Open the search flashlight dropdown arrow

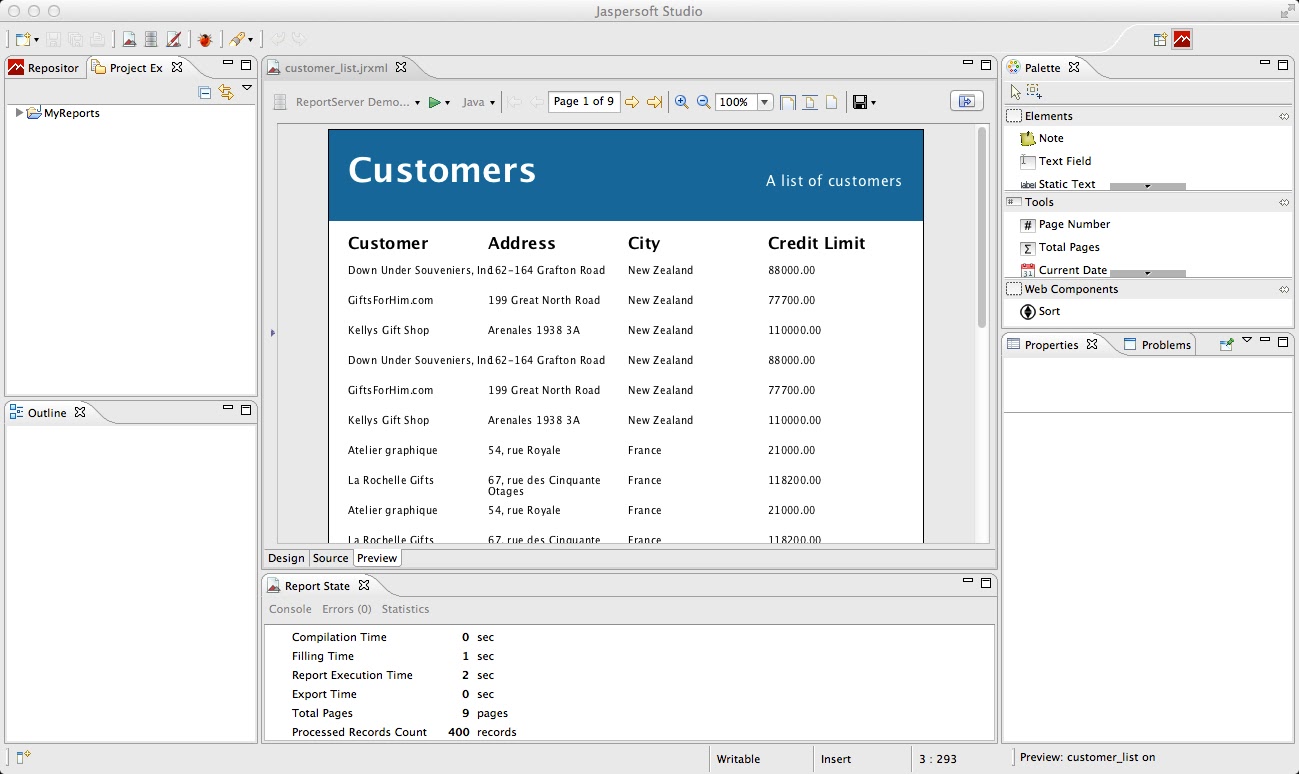[x=249, y=41]
